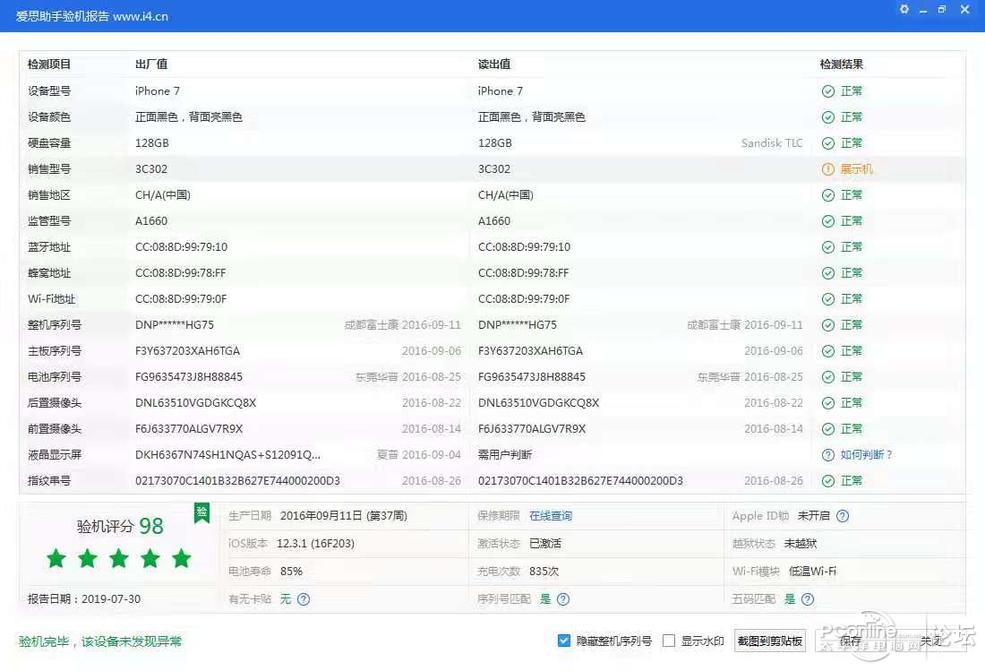The image size is (985, 671).
Task: Select DNL63510VGDGKCQ8X in the 出厂值 column
Action: click(x=196, y=403)
